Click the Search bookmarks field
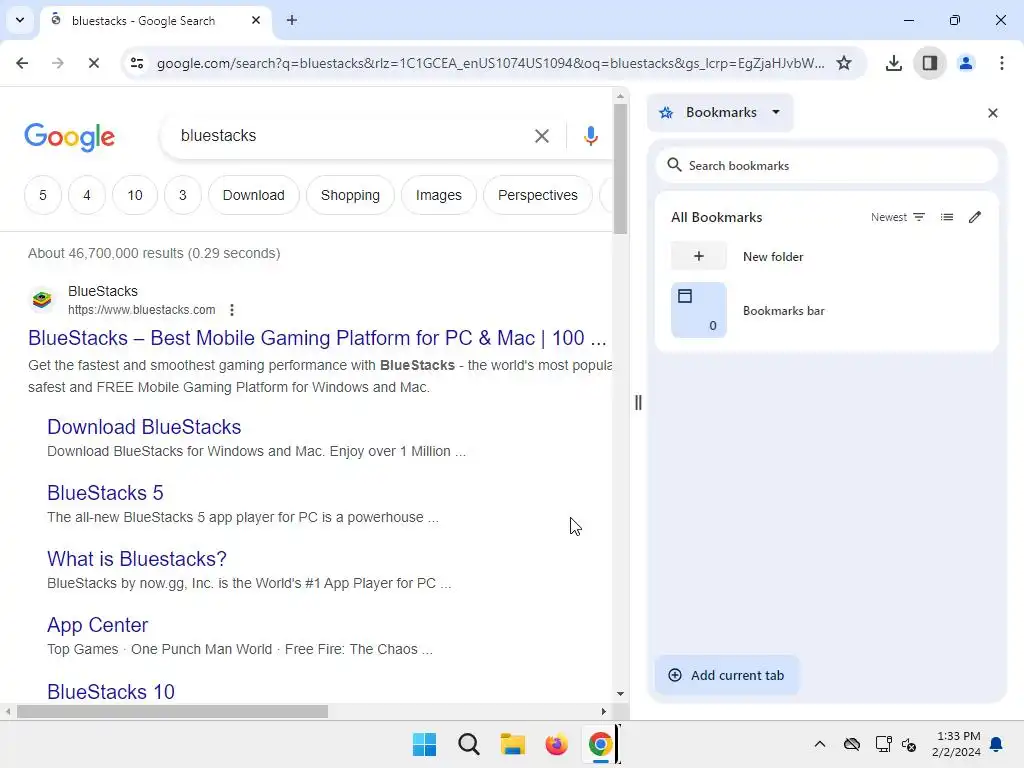The width and height of the screenshot is (1024, 768). tap(827, 165)
